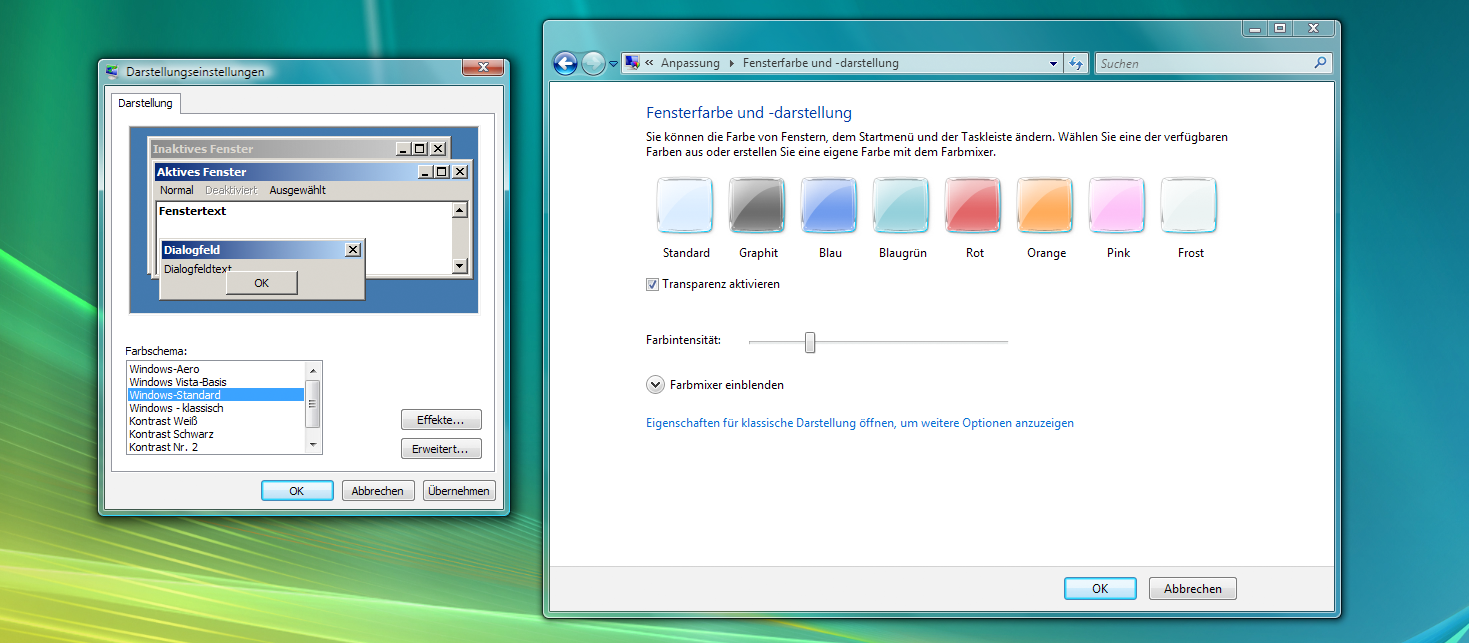Disable the Transparenz aktivieren checkbox
This screenshot has height=643, width=1469.
[653, 284]
